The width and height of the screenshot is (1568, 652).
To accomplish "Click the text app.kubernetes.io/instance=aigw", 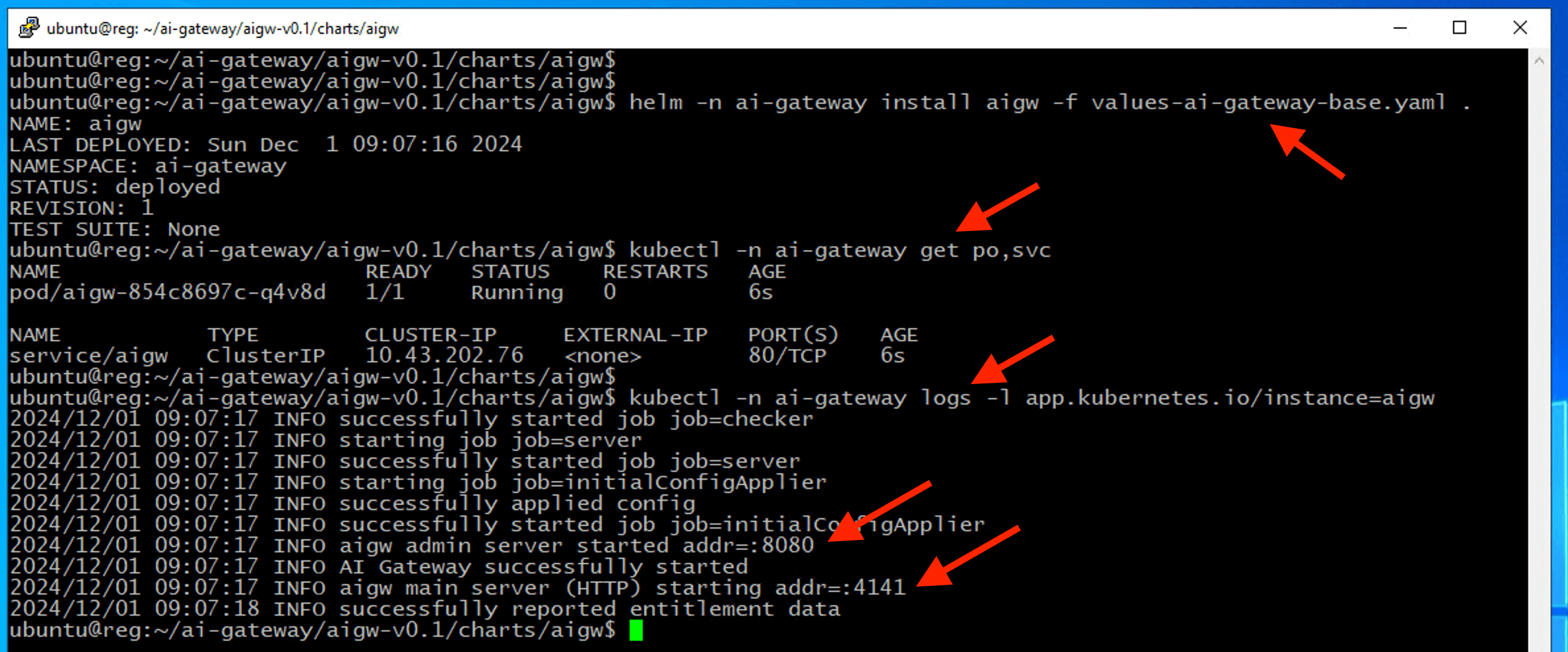I will (x=1229, y=398).
